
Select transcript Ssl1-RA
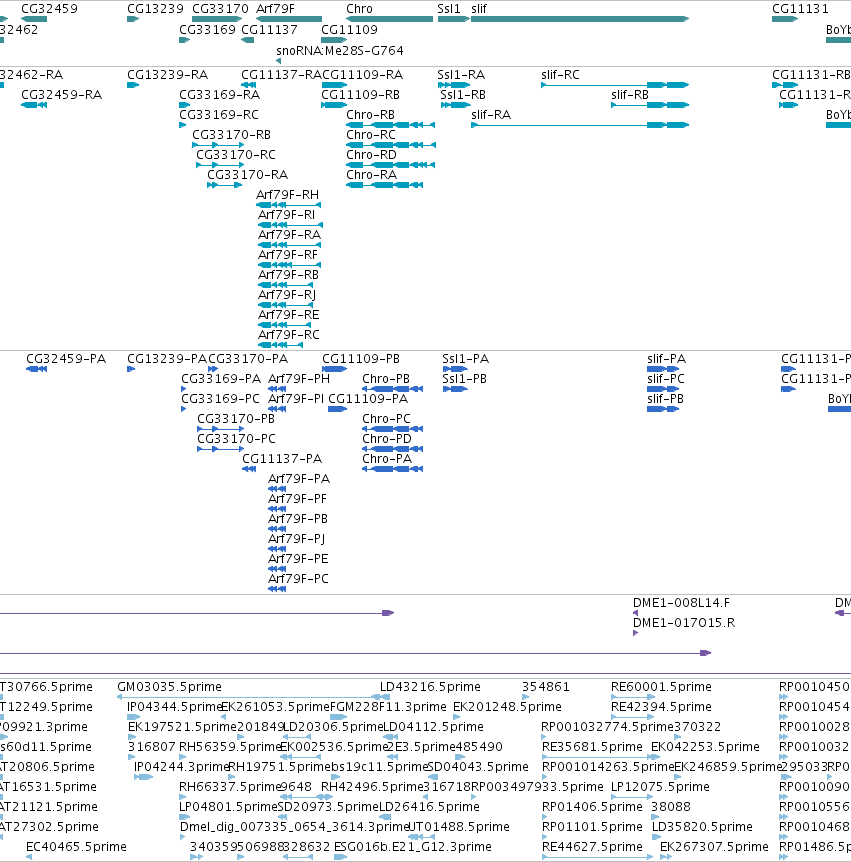tap(461, 75)
